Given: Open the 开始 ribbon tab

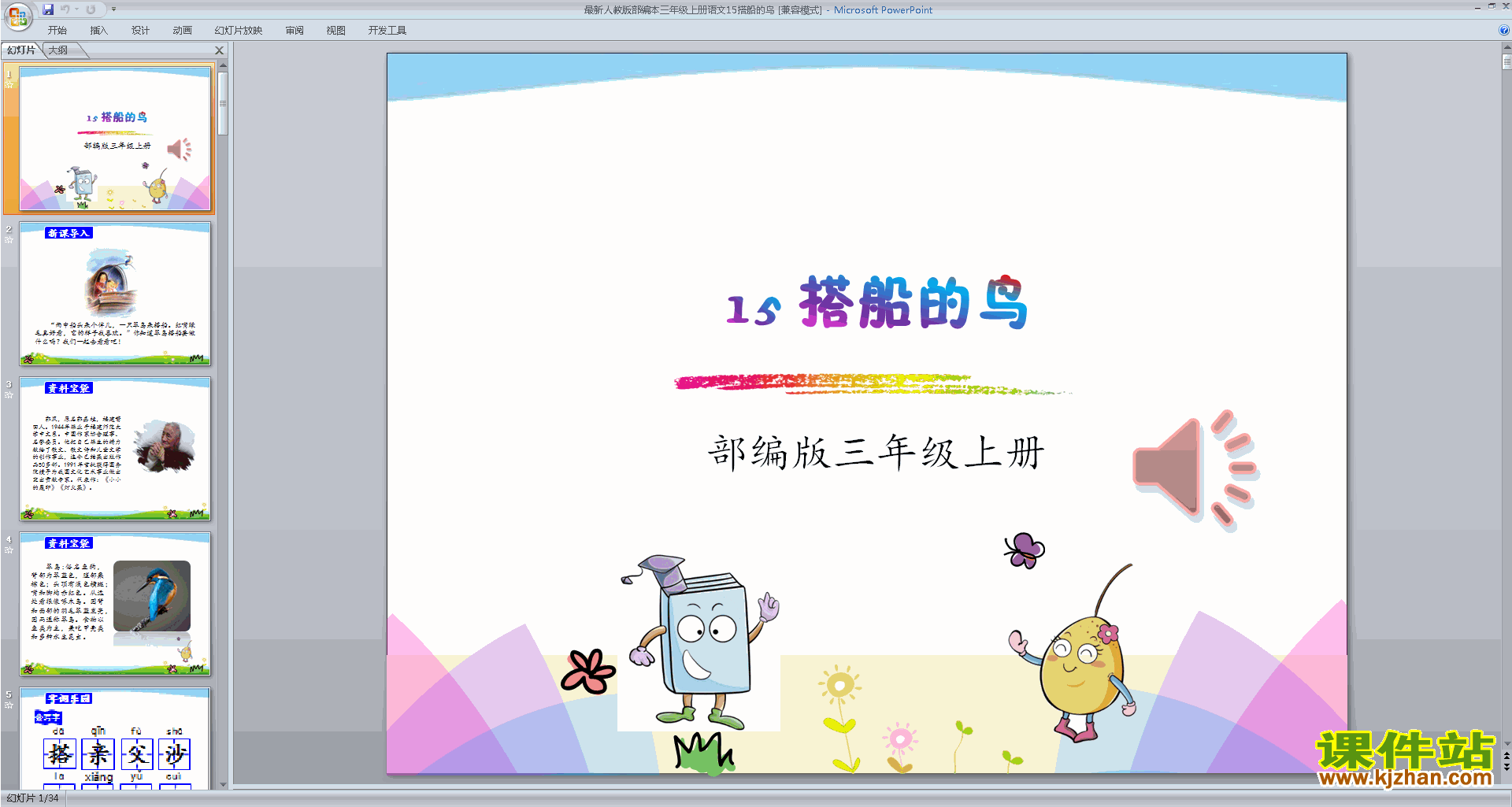Looking at the screenshot, I should pyautogui.click(x=57, y=31).
